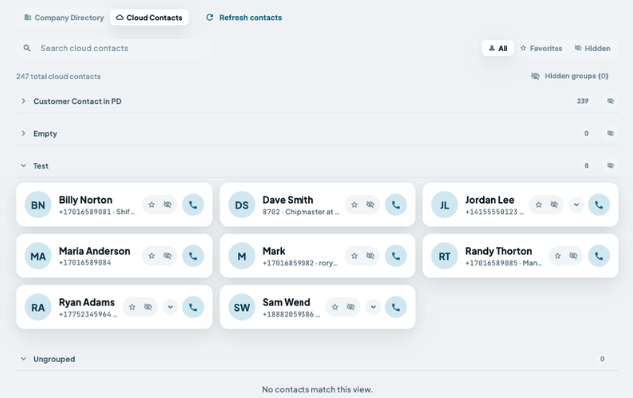Click the '247 total cloud contacts' text

59,76
